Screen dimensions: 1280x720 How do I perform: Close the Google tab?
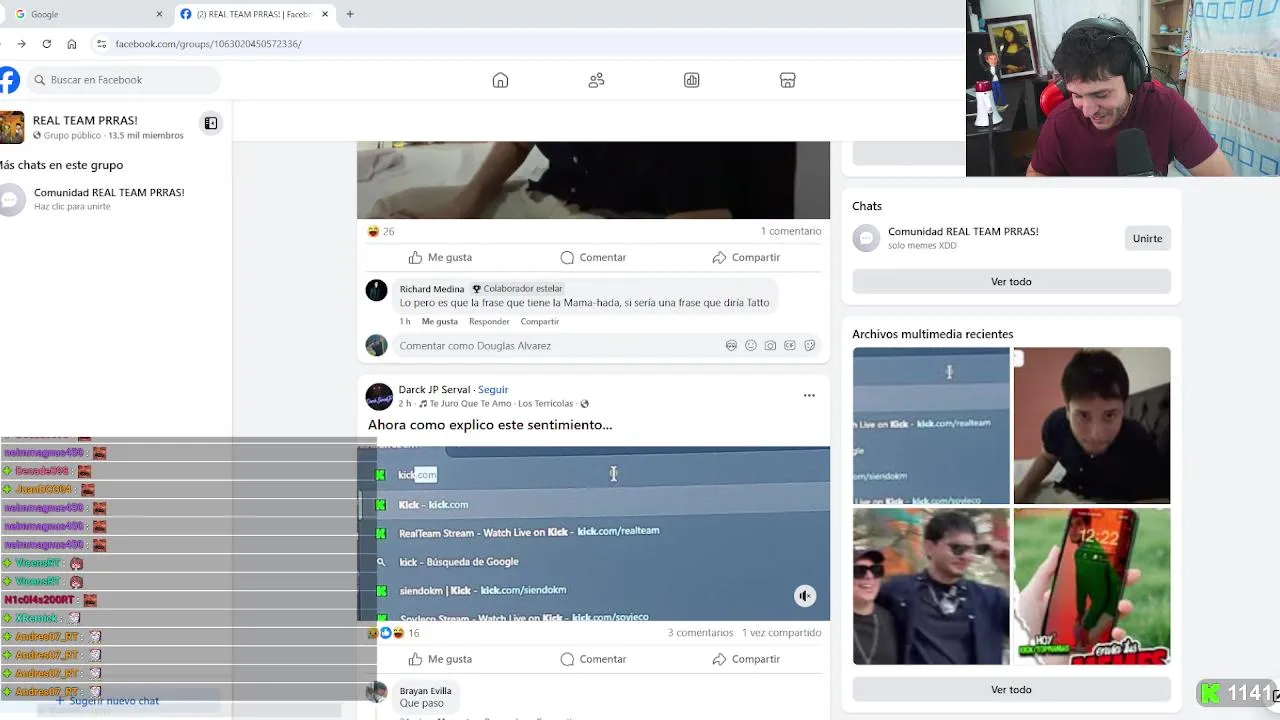159,14
